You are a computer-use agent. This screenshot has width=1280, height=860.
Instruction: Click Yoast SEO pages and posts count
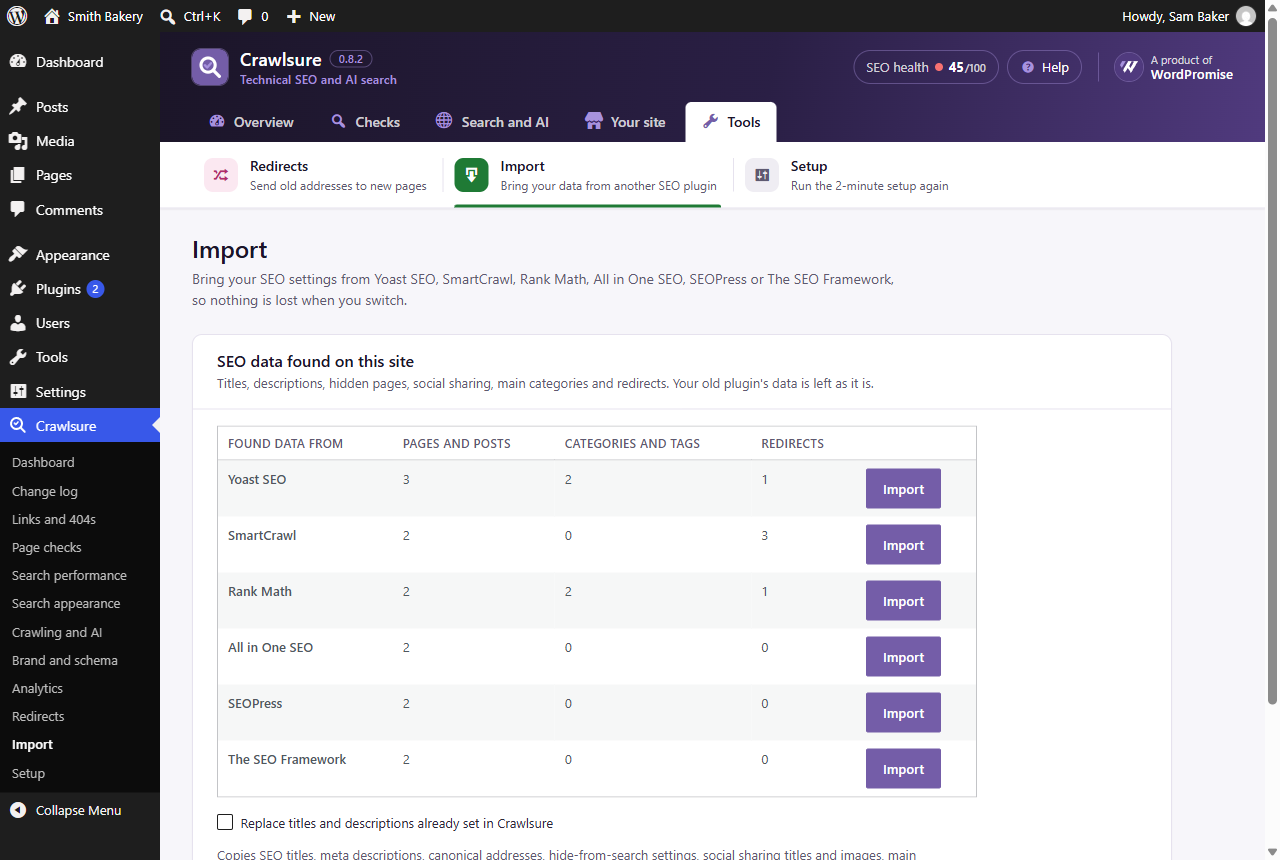click(406, 480)
